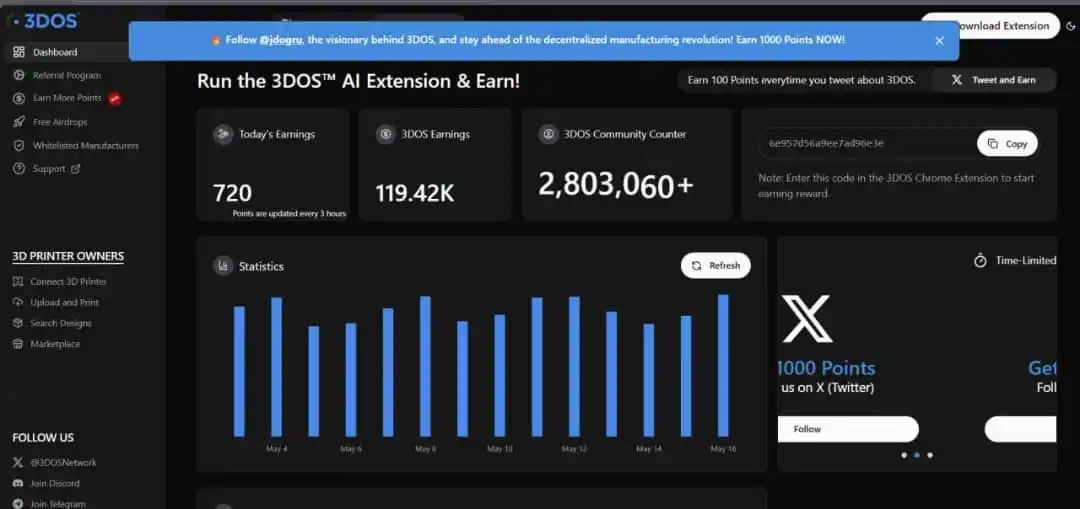The width and height of the screenshot is (1080, 509).
Task: Open @3DOSNetwork X profile link
Action: (63, 463)
